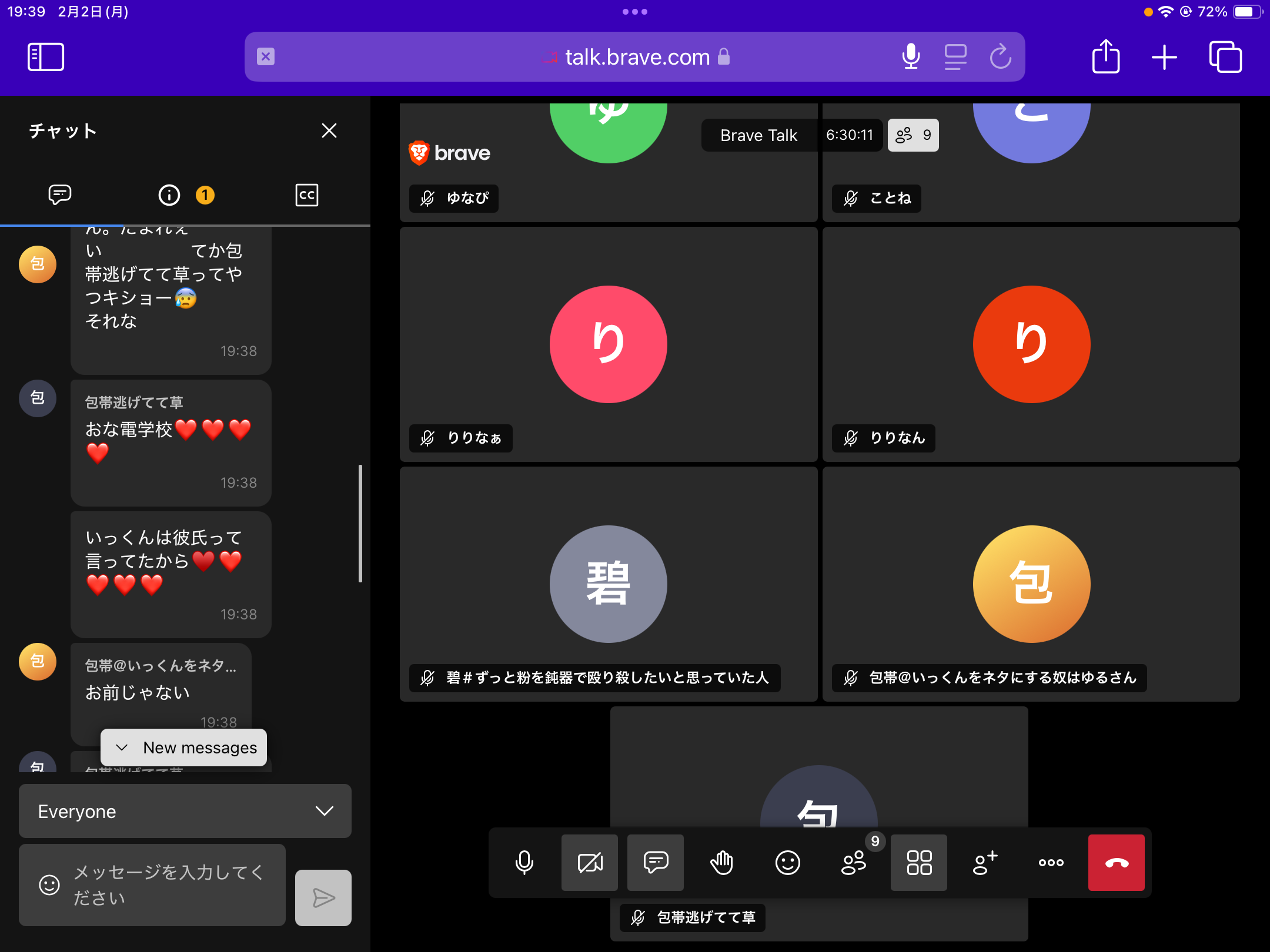This screenshot has width=1270, height=952.
Task: Open participant count pane next to timer
Action: point(913,135)
